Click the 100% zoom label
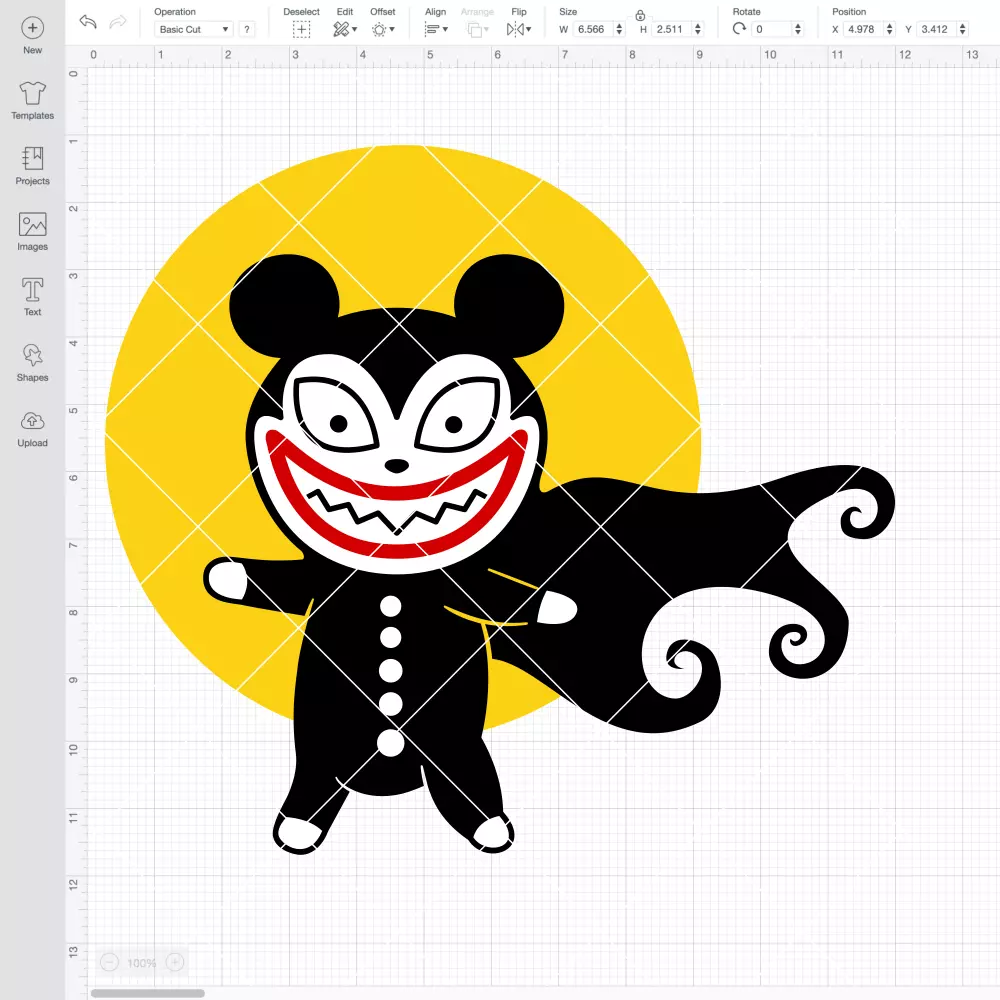1000x1000 pixels. tap(142, 963)
